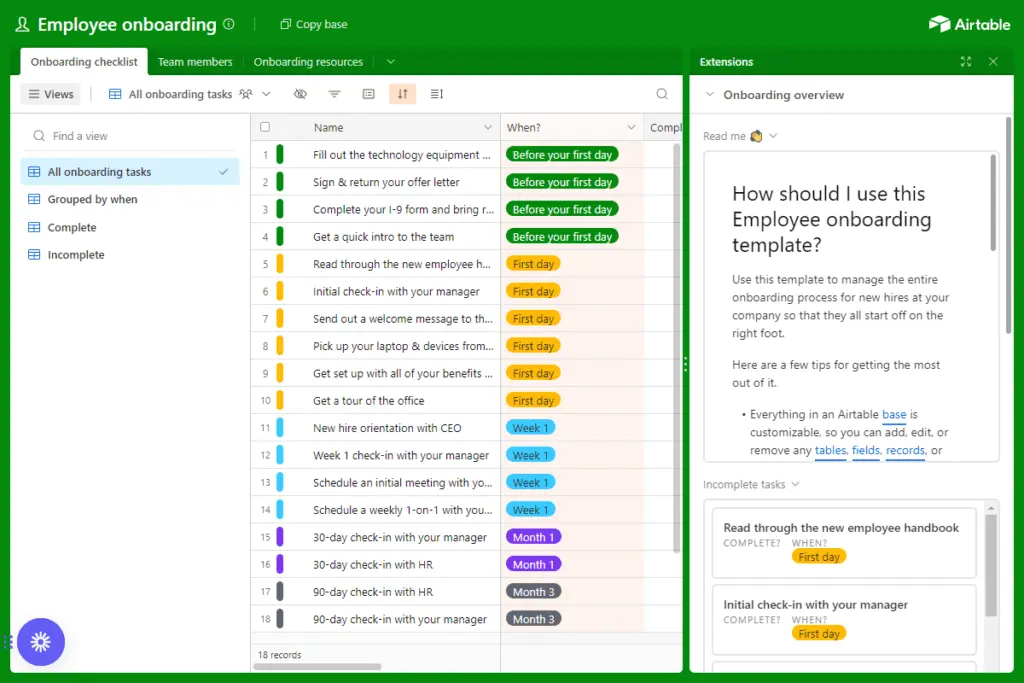The width and height of the screenshot is (1024, 683).
Task: Open the Incomplete tasks dropdown chevron
Action: [795, 484]
